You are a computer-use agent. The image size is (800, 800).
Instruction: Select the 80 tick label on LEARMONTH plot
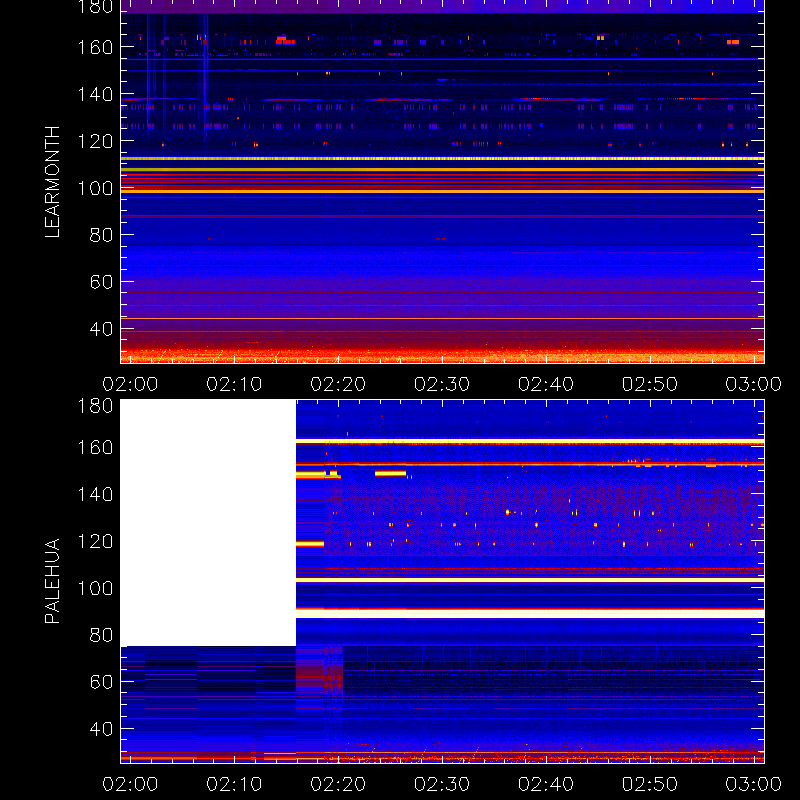pos(101,235)
